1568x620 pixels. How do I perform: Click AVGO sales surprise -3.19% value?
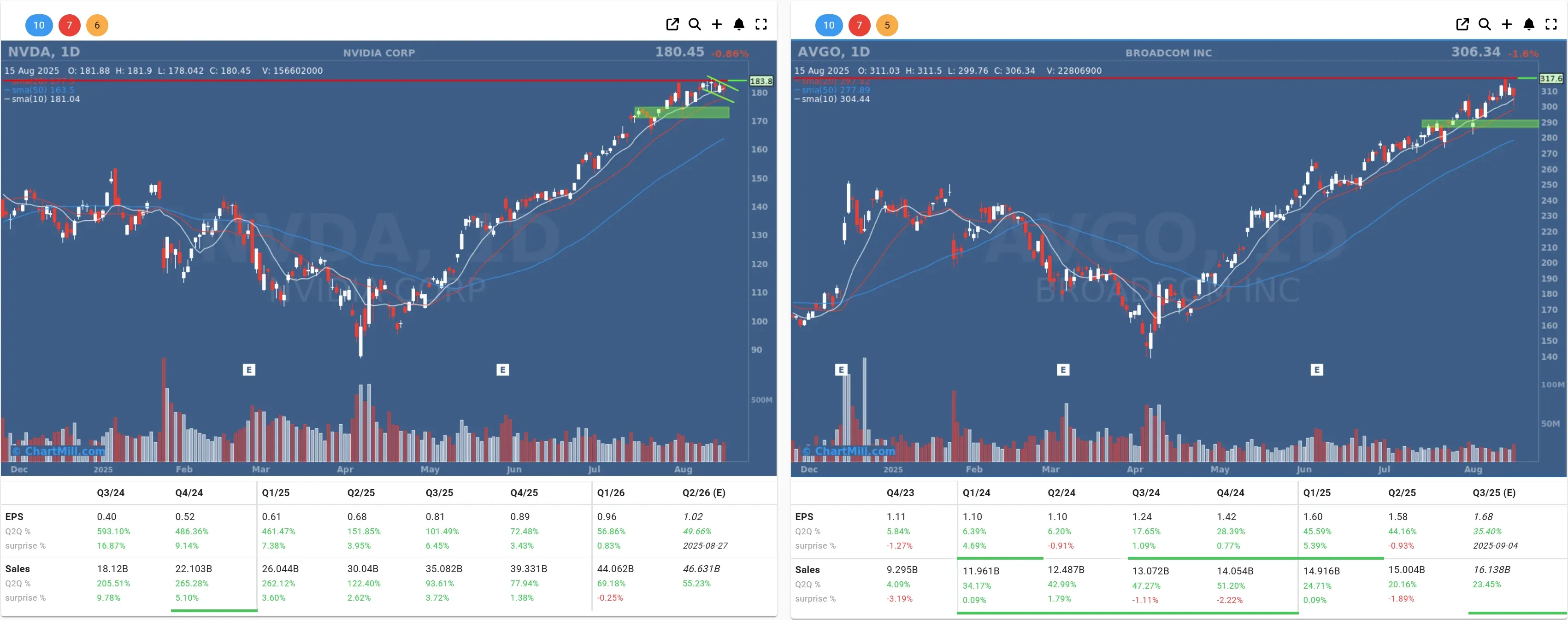coord(899,599)
